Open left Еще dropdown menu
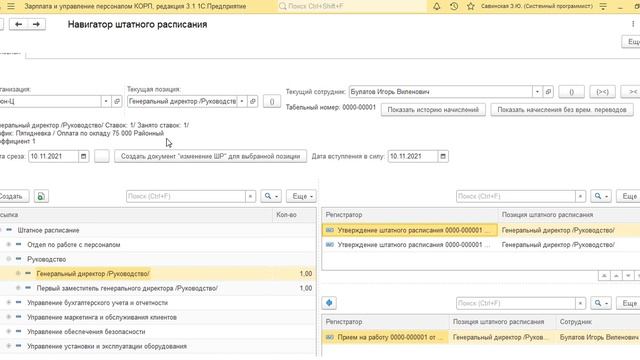The width and height of the screenshot is (640, 360). coord(301,196)
